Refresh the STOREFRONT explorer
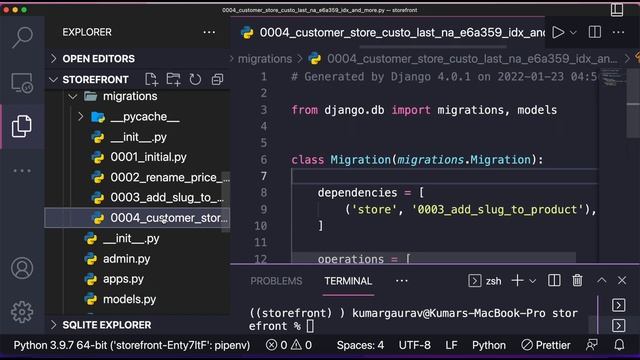The image size is (640, 360). click(196, 79)
